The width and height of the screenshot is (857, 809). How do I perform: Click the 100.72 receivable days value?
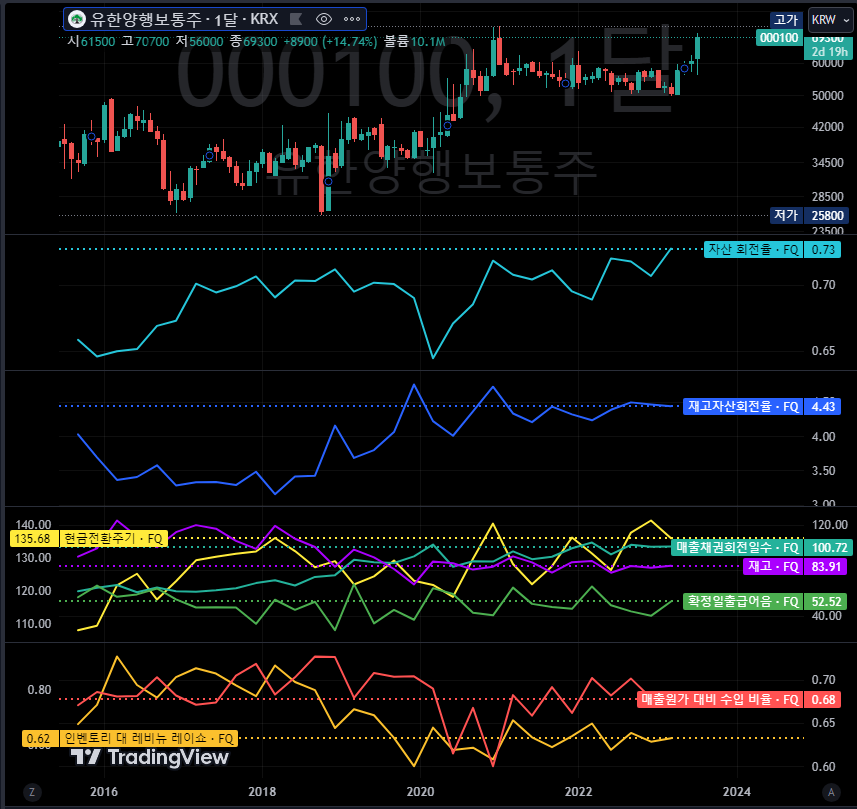point(829,547)
